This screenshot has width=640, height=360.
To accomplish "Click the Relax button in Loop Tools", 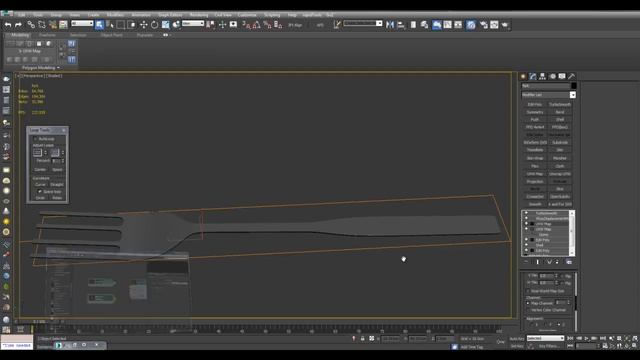I will pos(57,198).
